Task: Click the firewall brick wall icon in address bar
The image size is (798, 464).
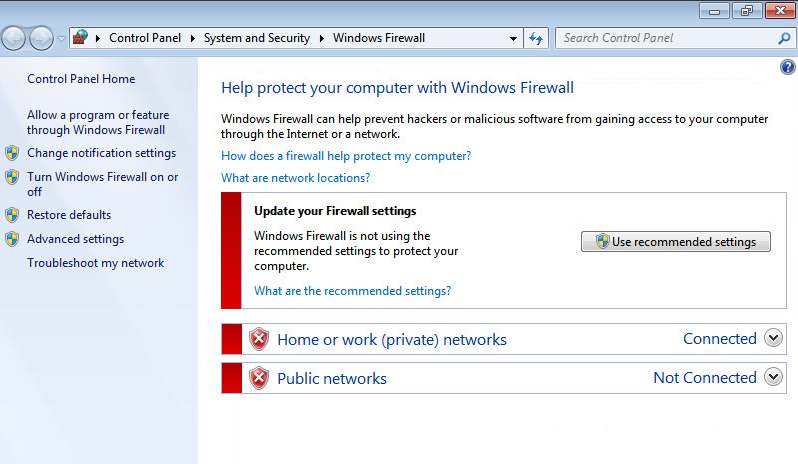Action: click(80, 37)
